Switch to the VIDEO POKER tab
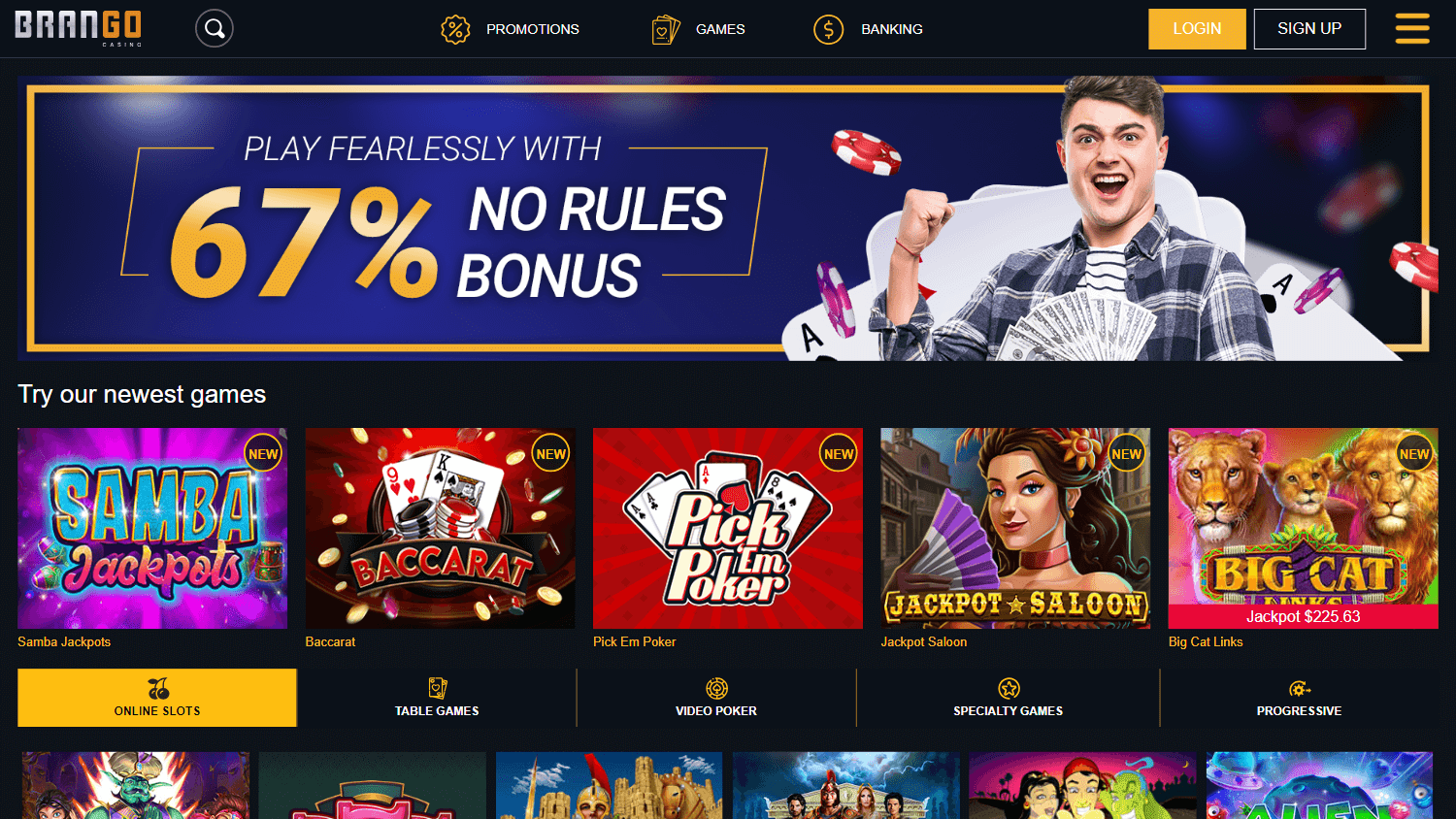The width and height of the screenshot is (1456, 819). point(716,698)
